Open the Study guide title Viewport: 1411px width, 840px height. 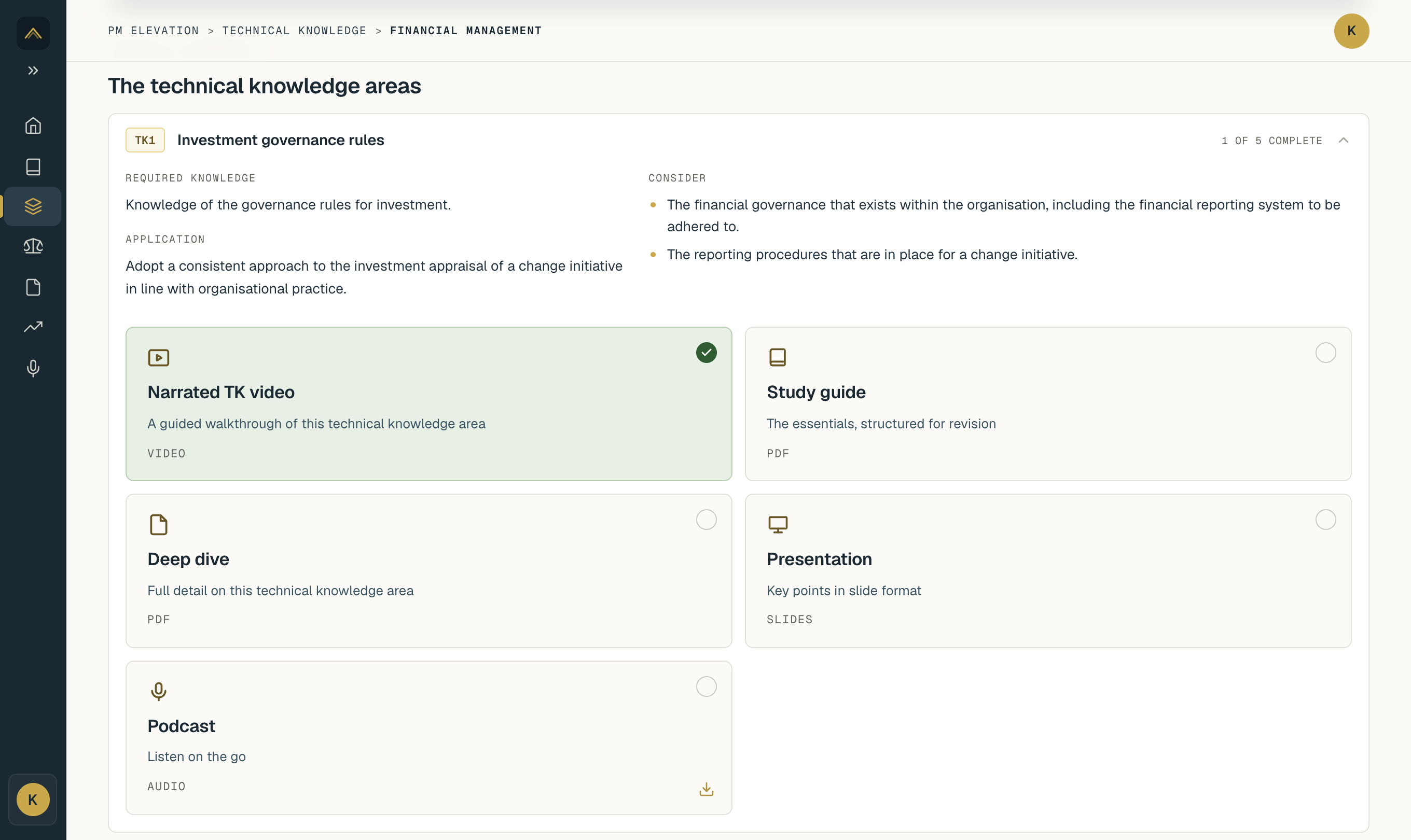pos(816,393)
